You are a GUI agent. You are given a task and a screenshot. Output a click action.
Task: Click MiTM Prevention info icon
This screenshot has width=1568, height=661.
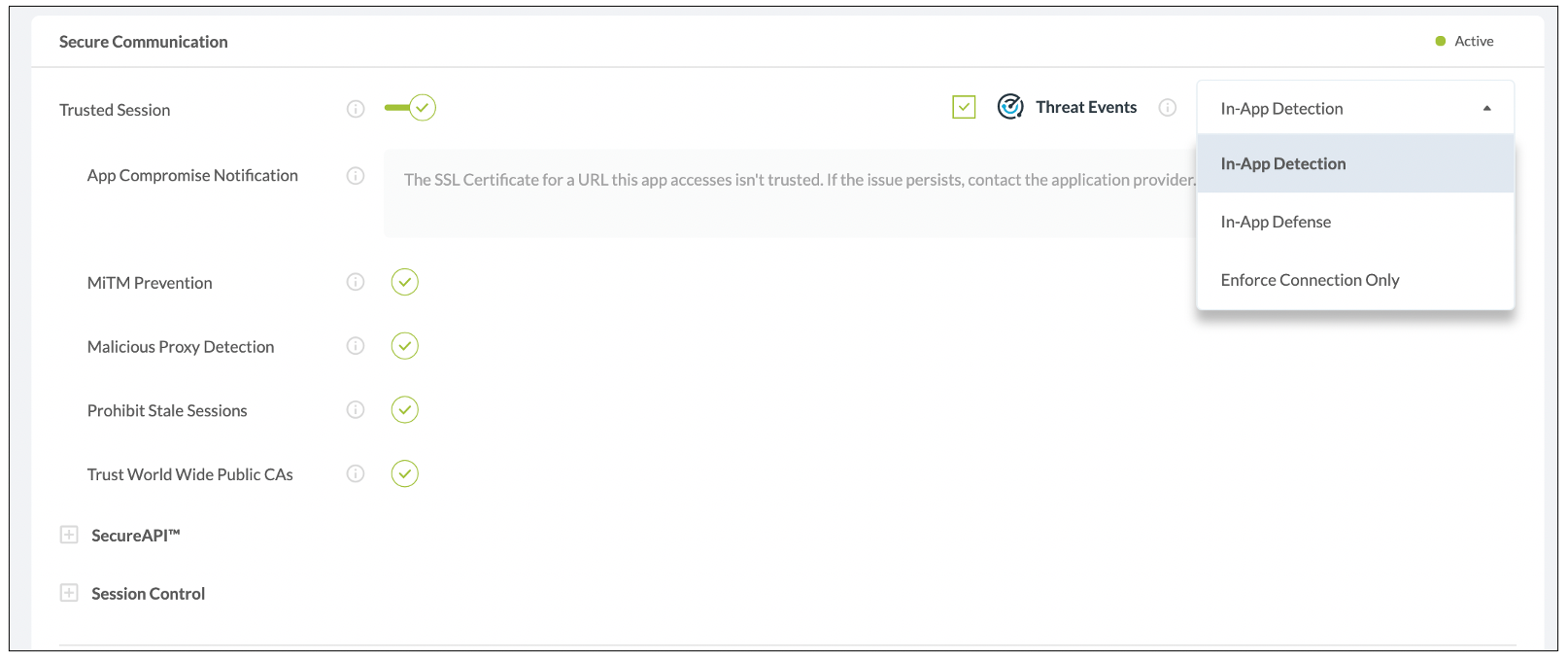356,282
